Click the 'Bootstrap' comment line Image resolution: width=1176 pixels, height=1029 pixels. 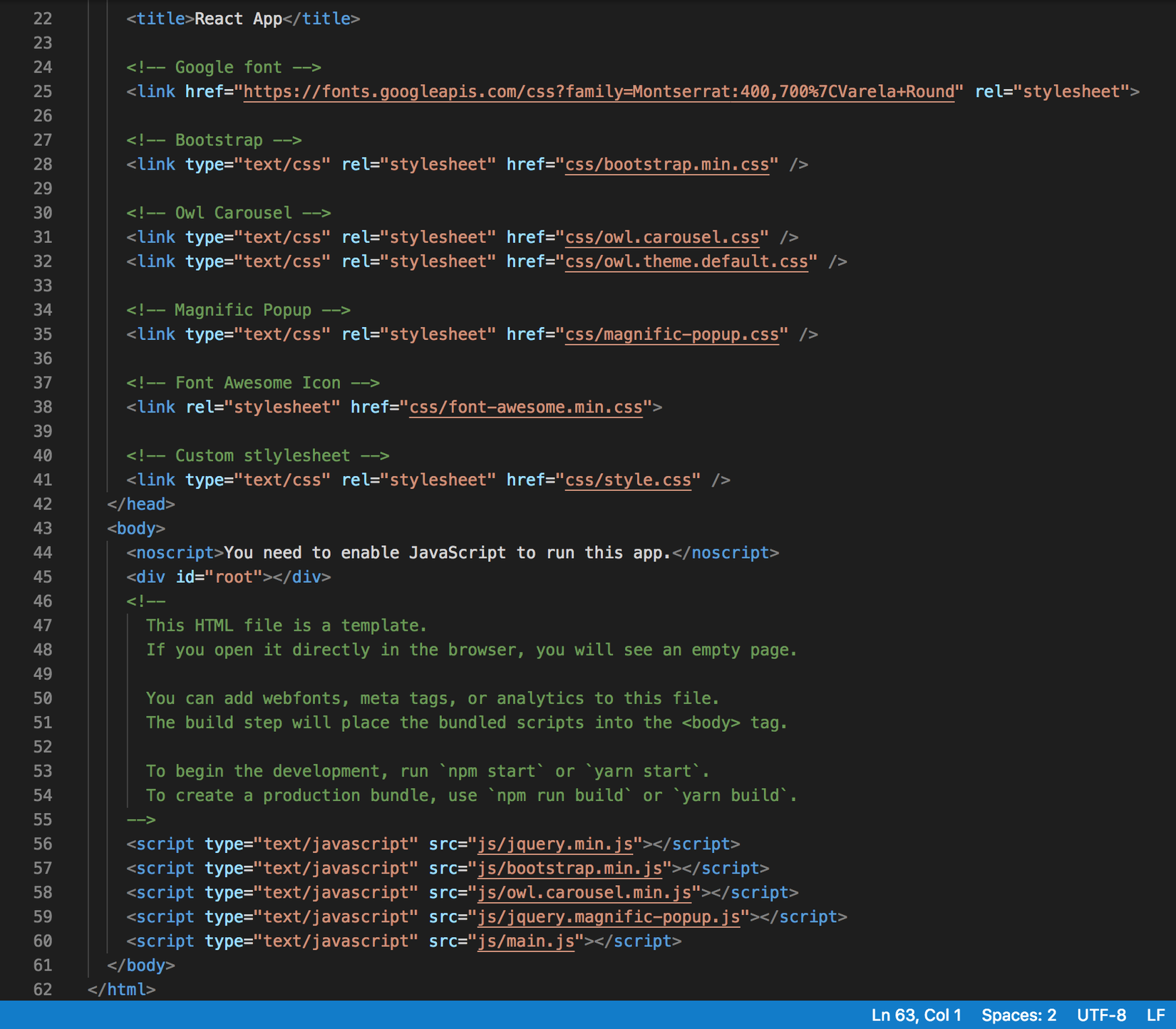point(215,140)
